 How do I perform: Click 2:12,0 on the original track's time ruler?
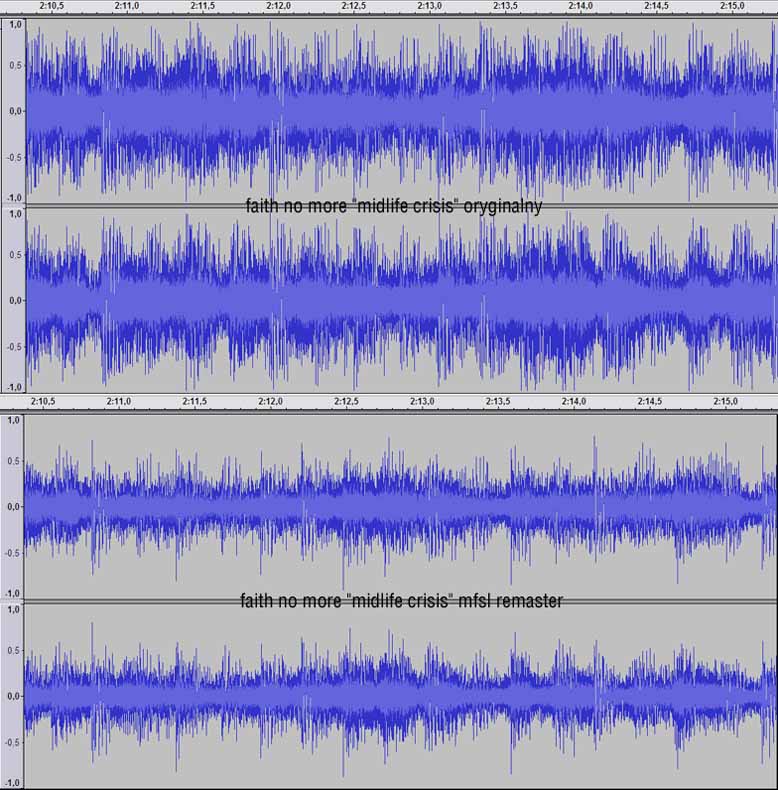click(278, 6)
